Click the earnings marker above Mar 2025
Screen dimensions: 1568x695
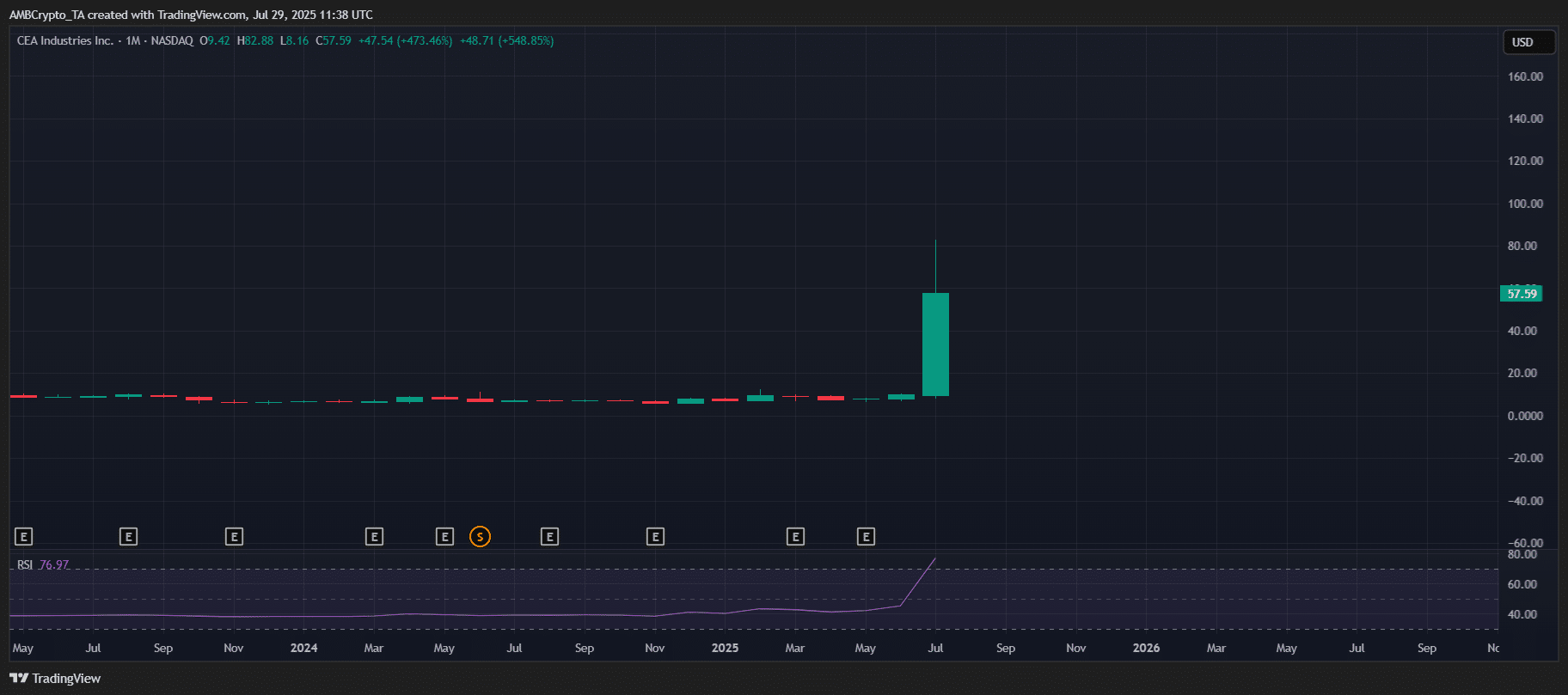795,537
